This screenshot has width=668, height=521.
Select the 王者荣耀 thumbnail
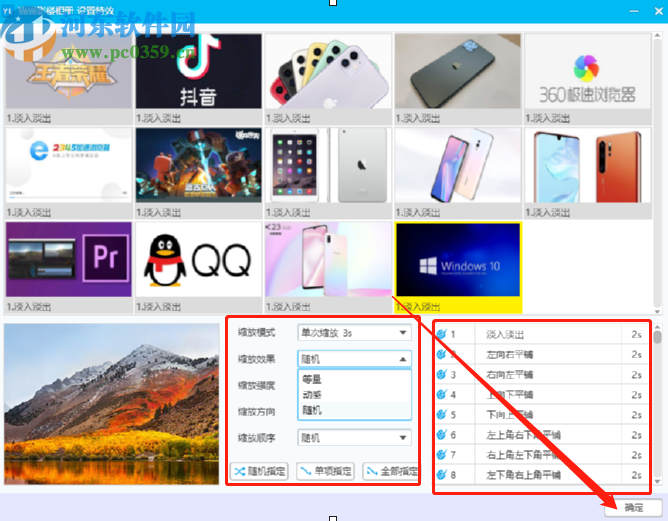click(x=69, y=71)
